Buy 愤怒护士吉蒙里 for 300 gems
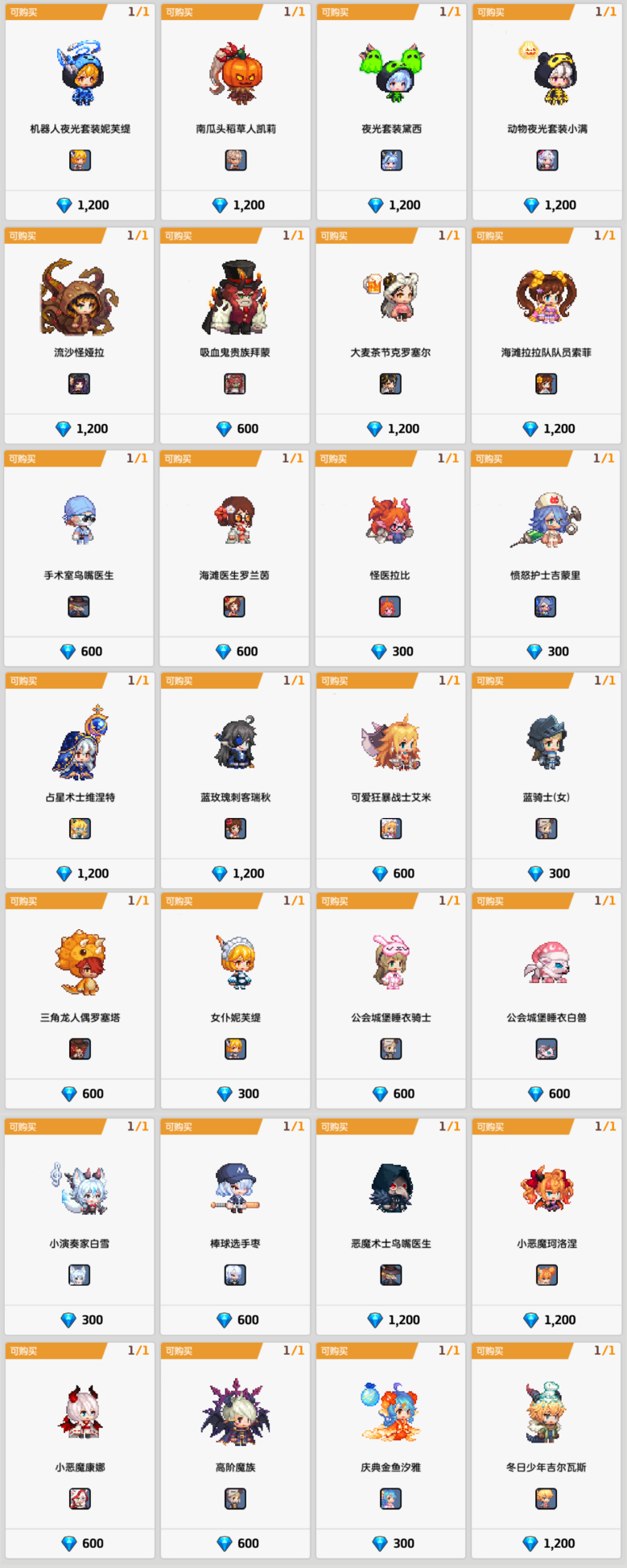The height and width of the screenshot is (1568, 627). coord(546,652)
